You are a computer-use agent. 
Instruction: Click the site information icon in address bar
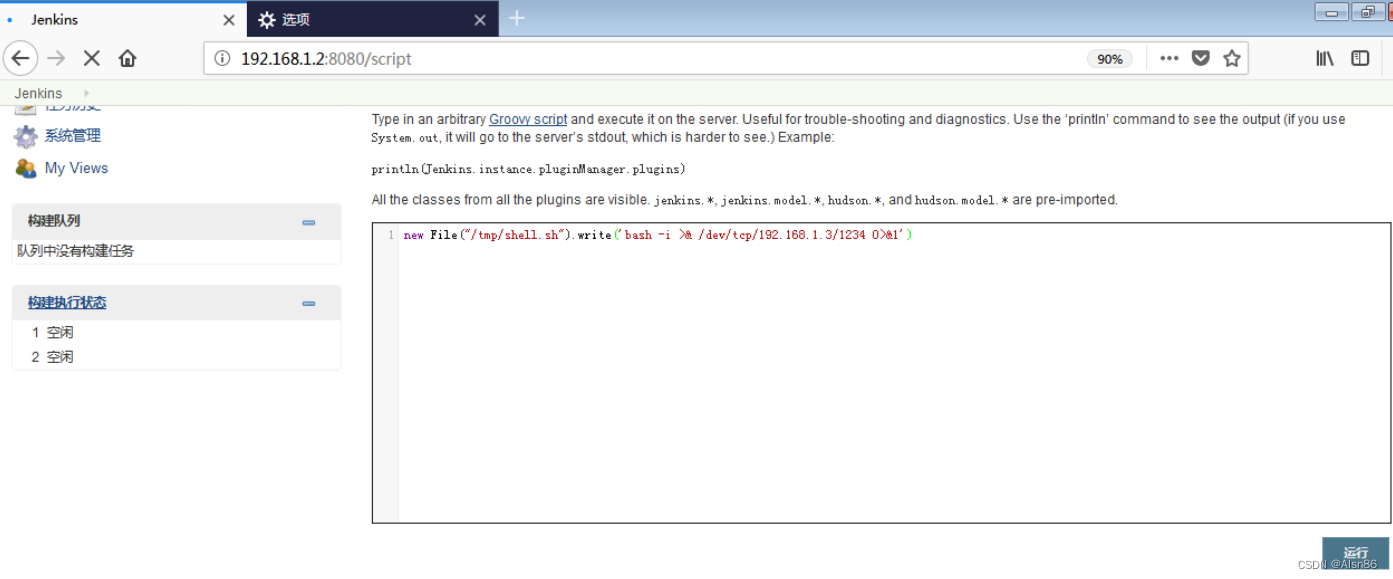click(222, 58)
